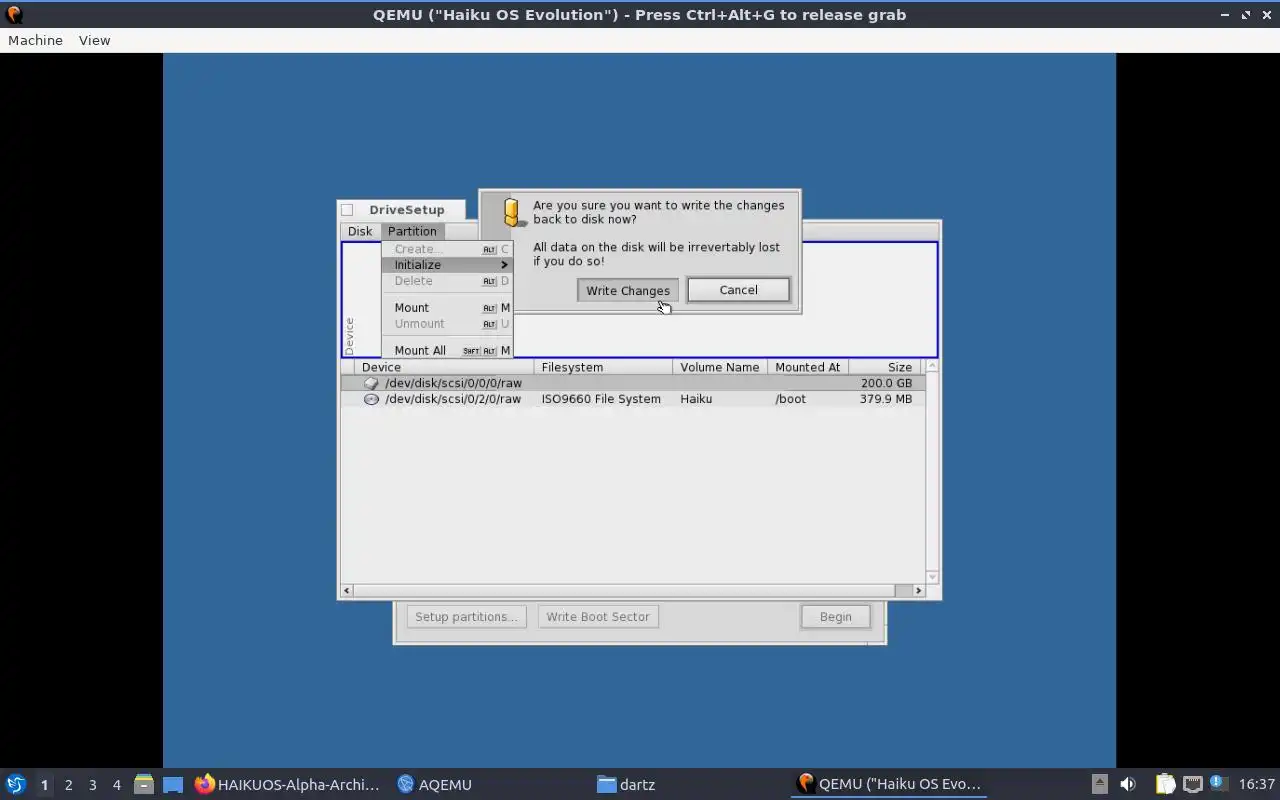Open the system start menu icon
The width and height of the screenshot is (1280, 800).
point(15,785)
